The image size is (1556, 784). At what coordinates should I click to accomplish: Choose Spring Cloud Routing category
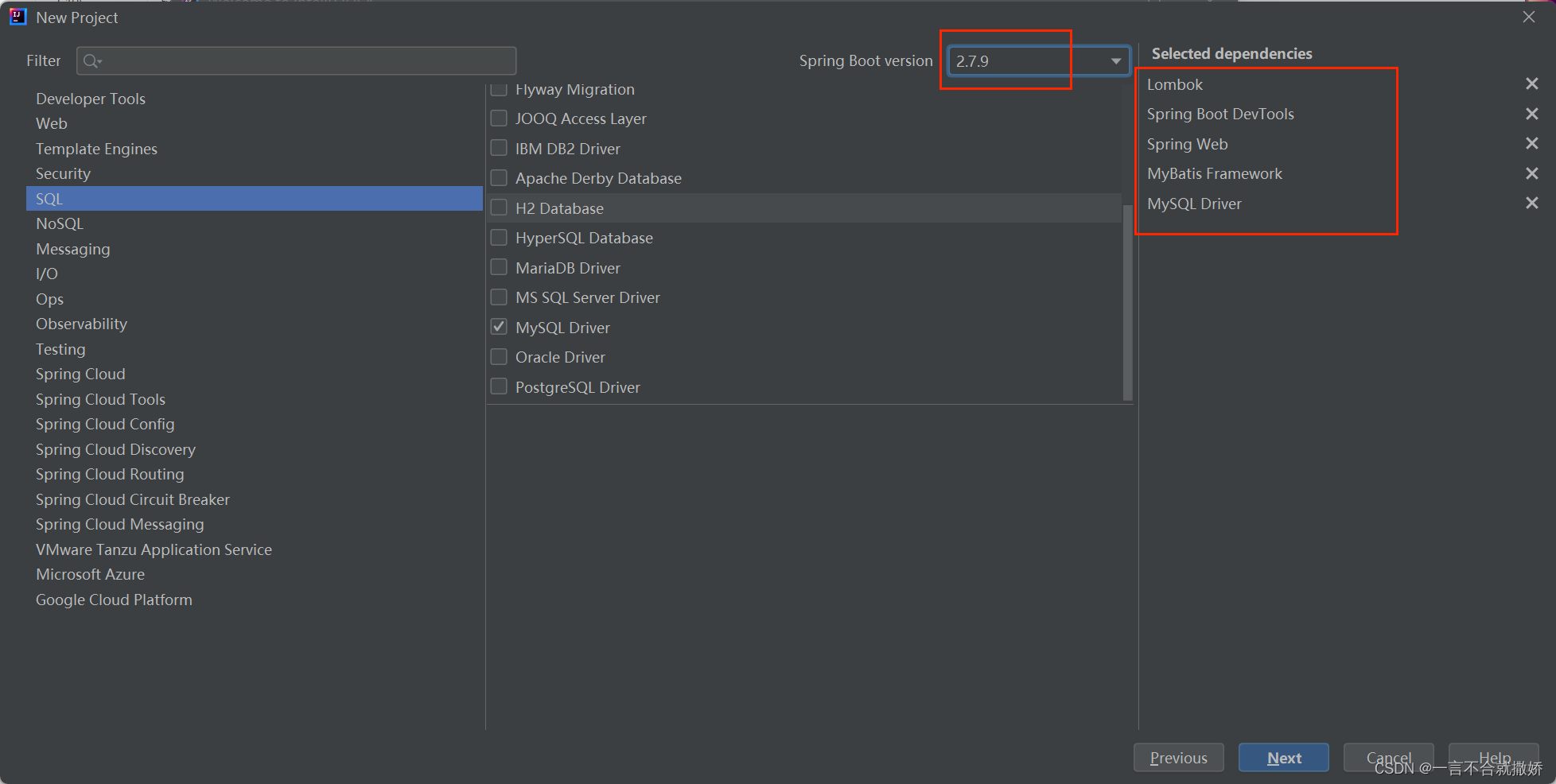coord(255,474)
